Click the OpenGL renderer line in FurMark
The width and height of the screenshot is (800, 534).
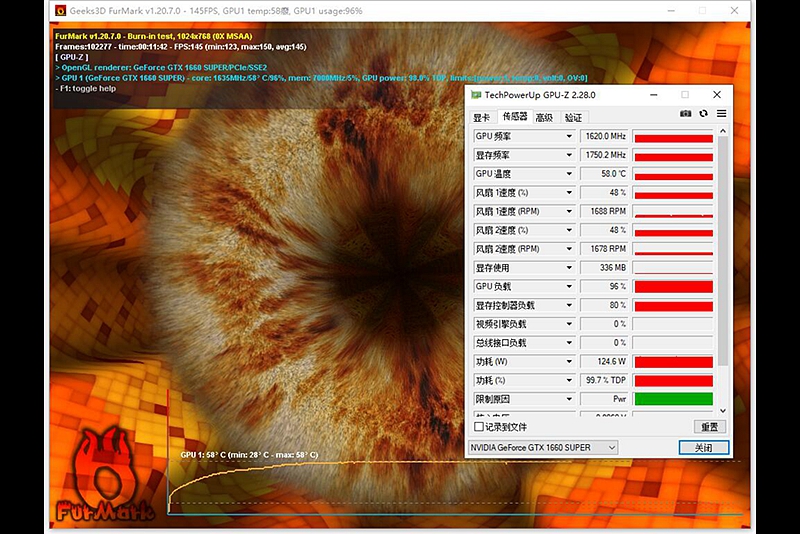click(x=161, y=67)
